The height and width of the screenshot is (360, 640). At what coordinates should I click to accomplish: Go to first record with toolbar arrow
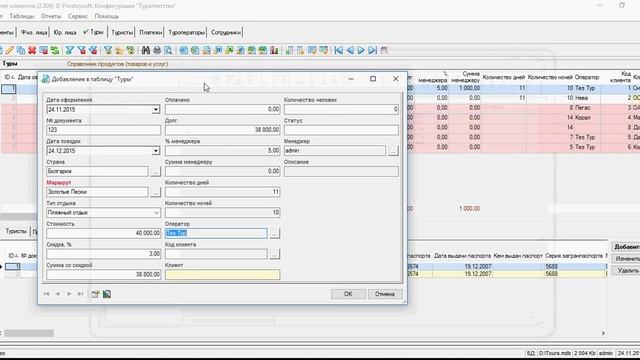(338, 50)
